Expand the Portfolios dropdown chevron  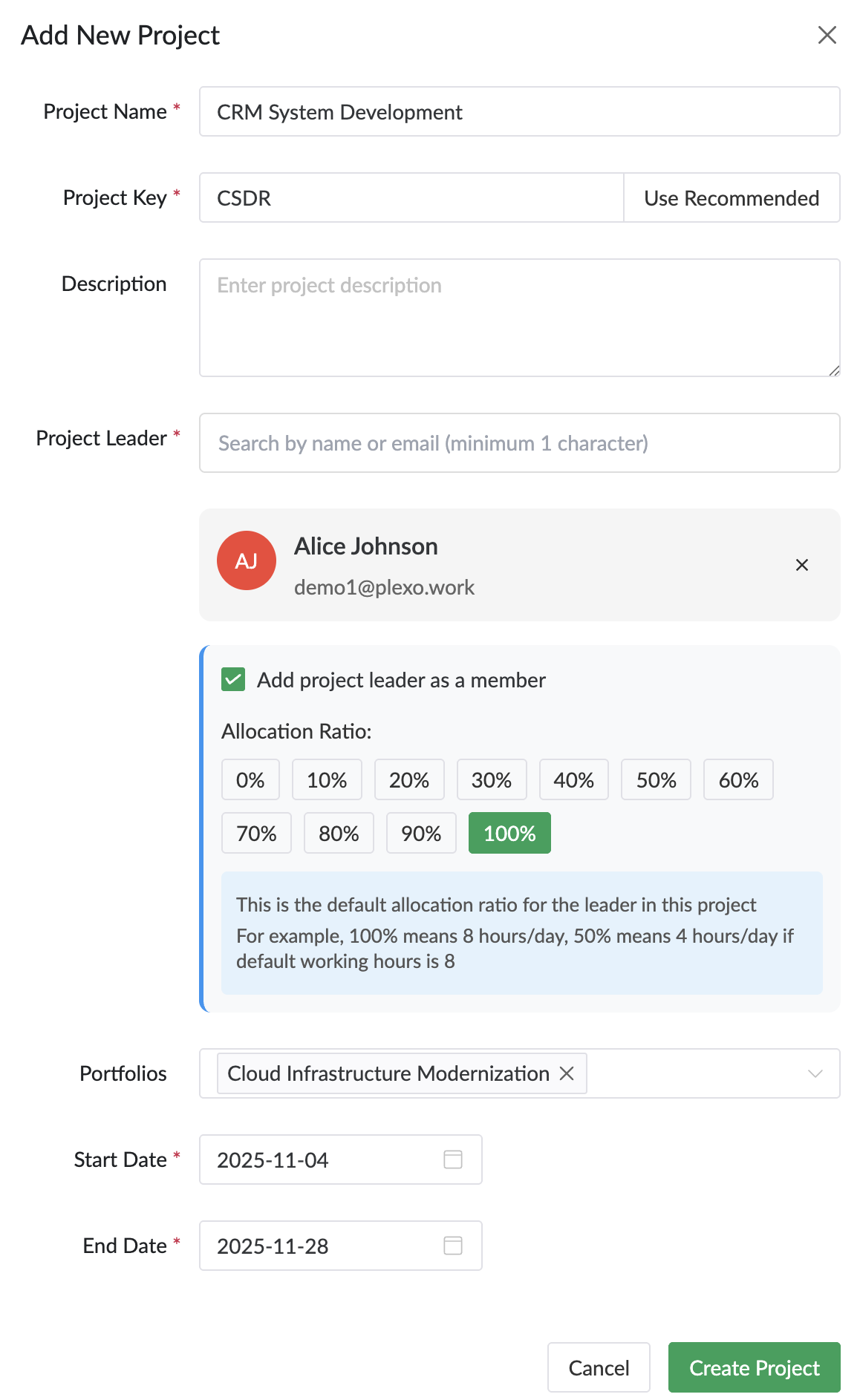pos(815,1073)
